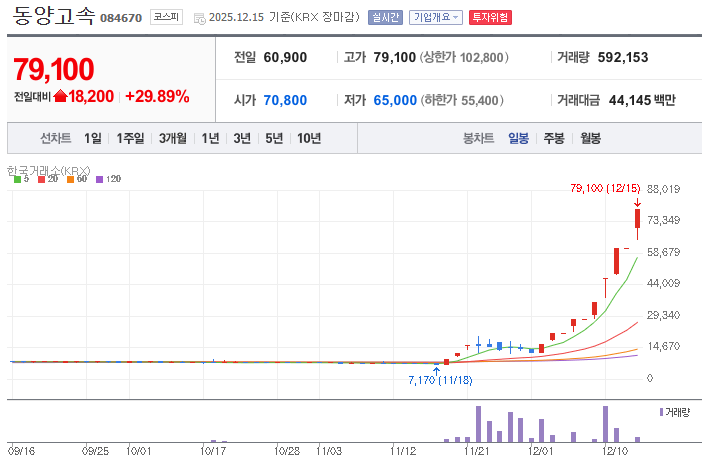Click the upper limit 102,800 text
702x458 pixels.
[x=464, y=57]
